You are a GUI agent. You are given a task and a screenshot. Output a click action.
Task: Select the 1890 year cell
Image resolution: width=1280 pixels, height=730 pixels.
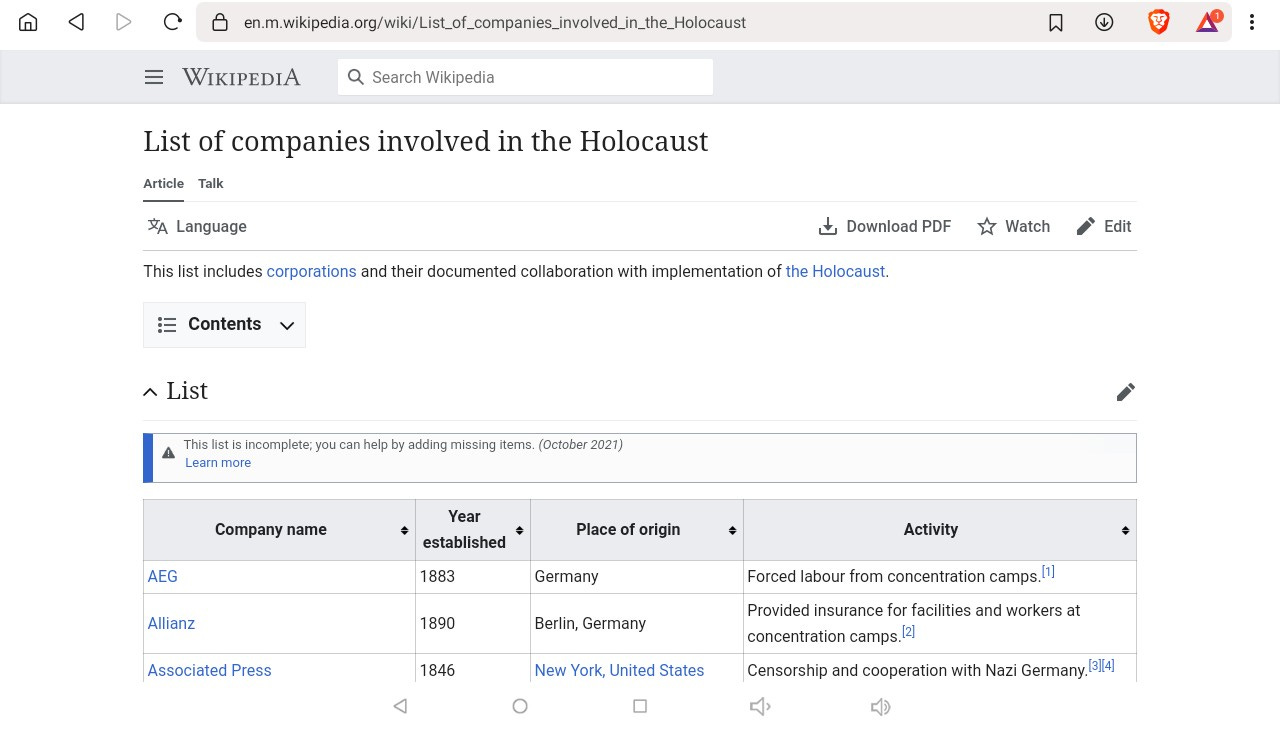click(x=473, y=623)
